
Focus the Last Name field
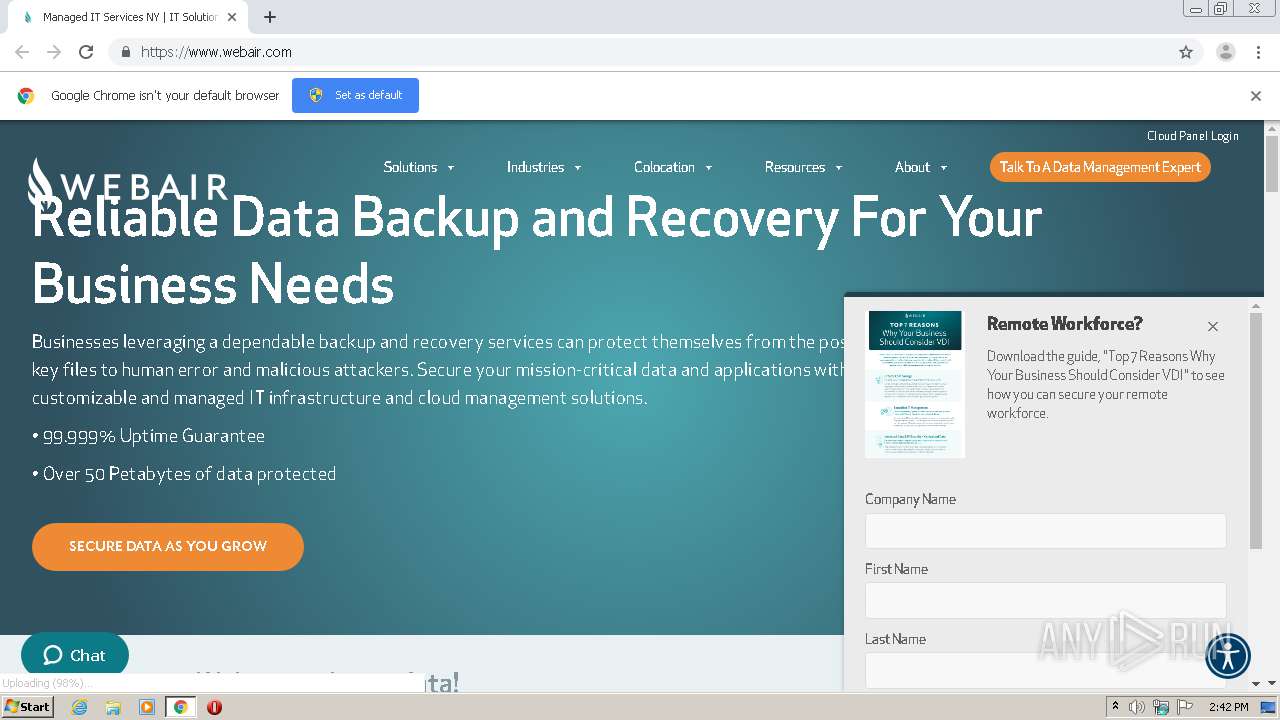pos(1045,670)
